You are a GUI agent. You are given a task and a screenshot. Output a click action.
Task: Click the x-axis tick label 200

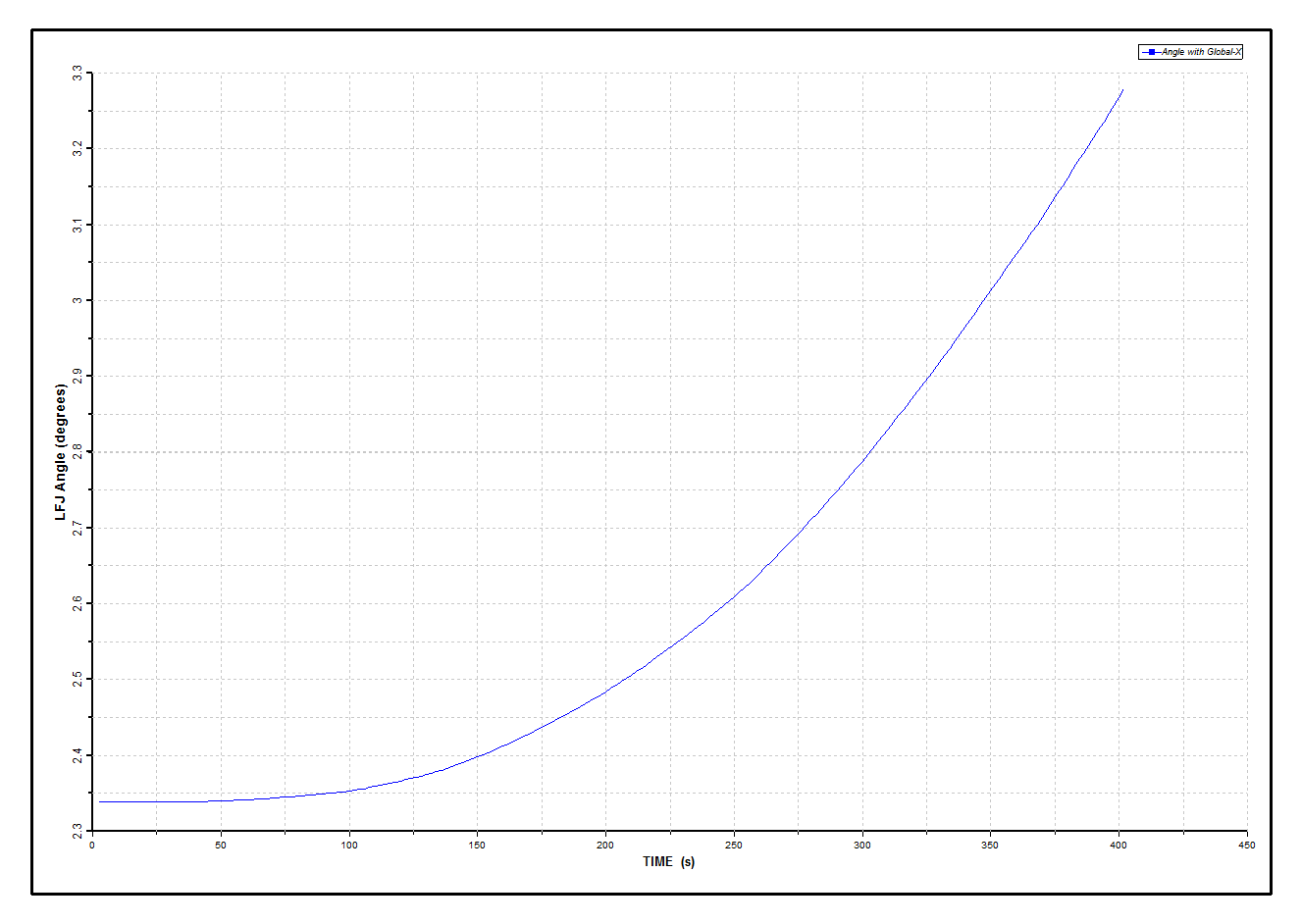(x=605, y=846)
